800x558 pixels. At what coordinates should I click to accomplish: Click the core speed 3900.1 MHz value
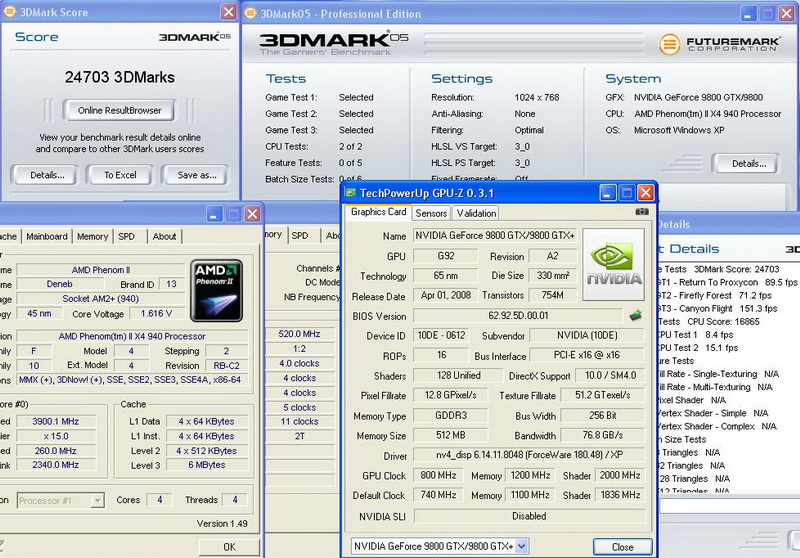tap(56, 421)
